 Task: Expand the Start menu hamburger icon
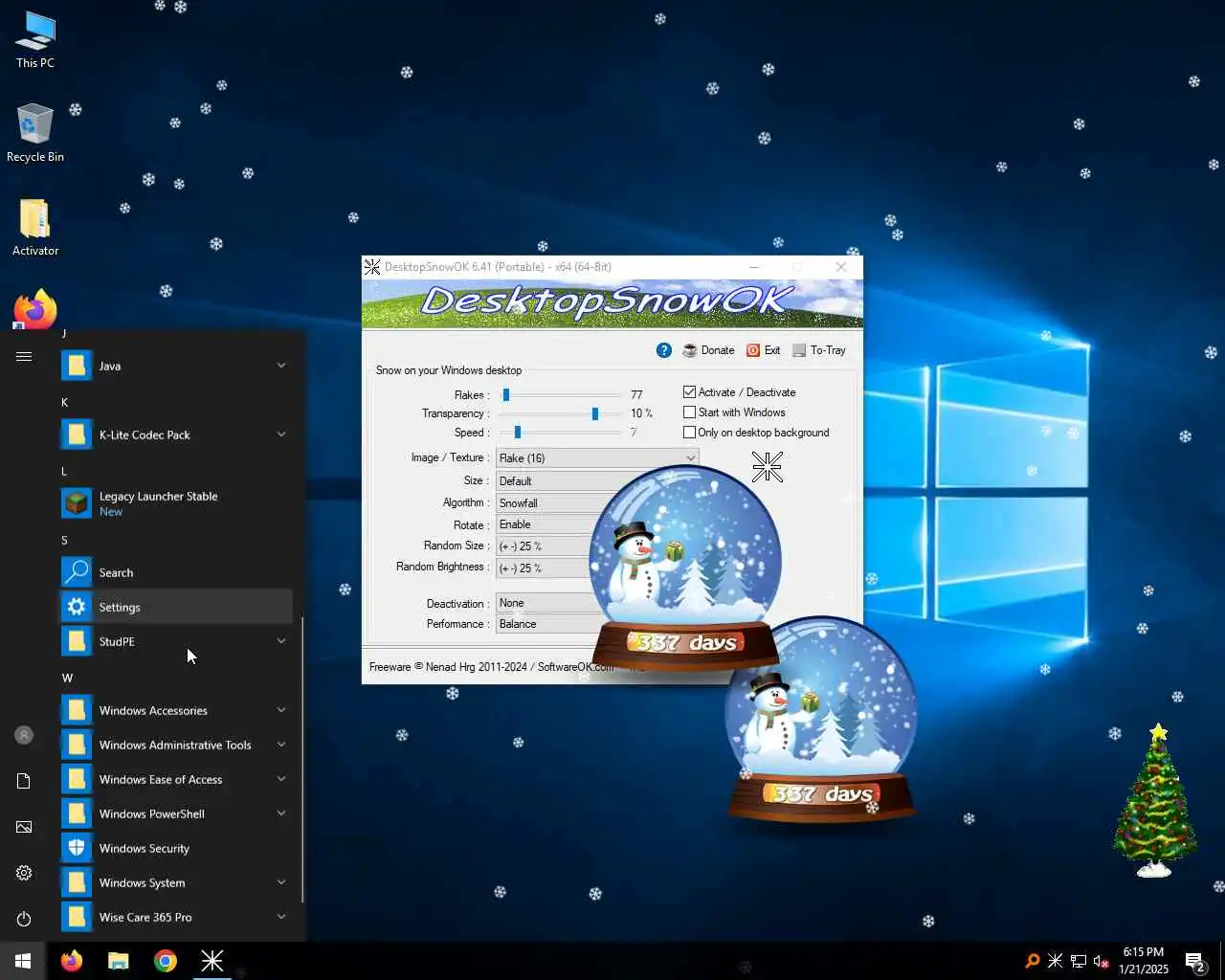click(x=24, y=357)
